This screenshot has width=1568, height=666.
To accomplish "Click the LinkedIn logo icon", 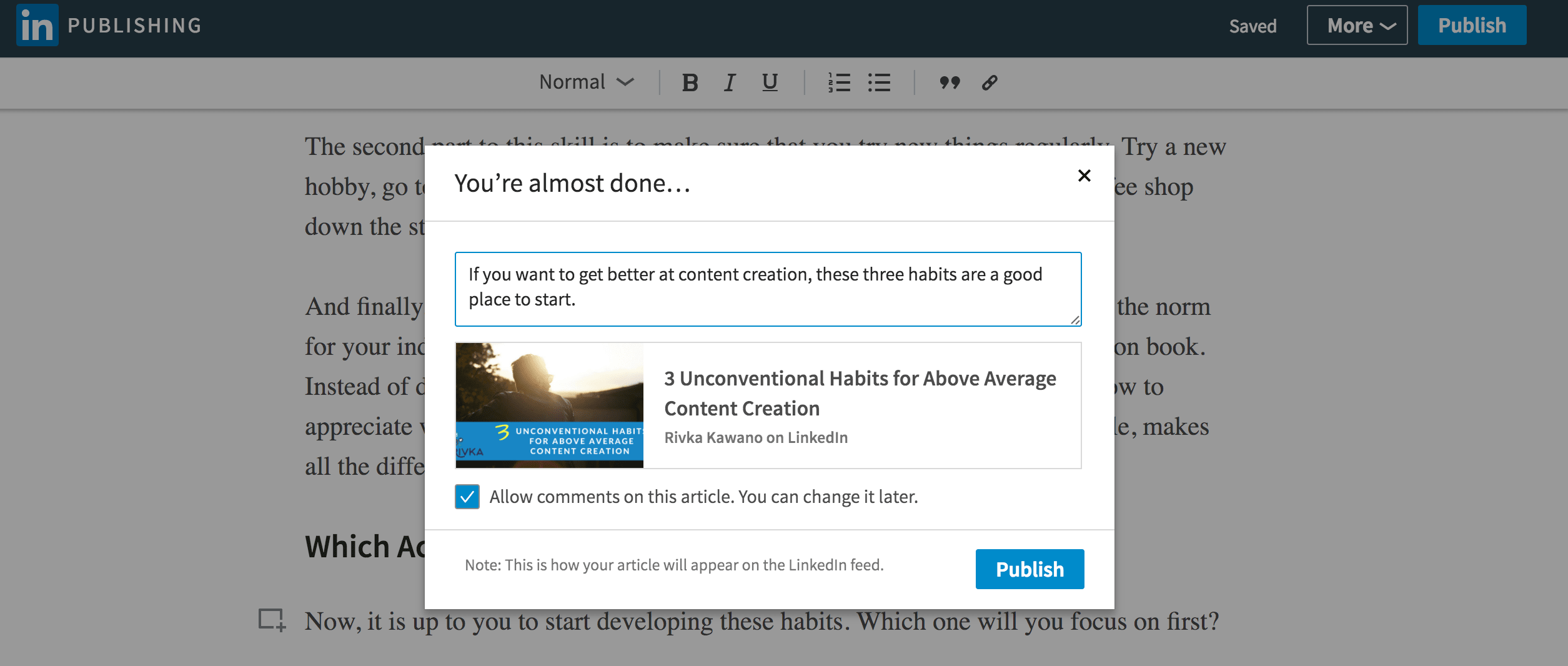I will (37, 26).
